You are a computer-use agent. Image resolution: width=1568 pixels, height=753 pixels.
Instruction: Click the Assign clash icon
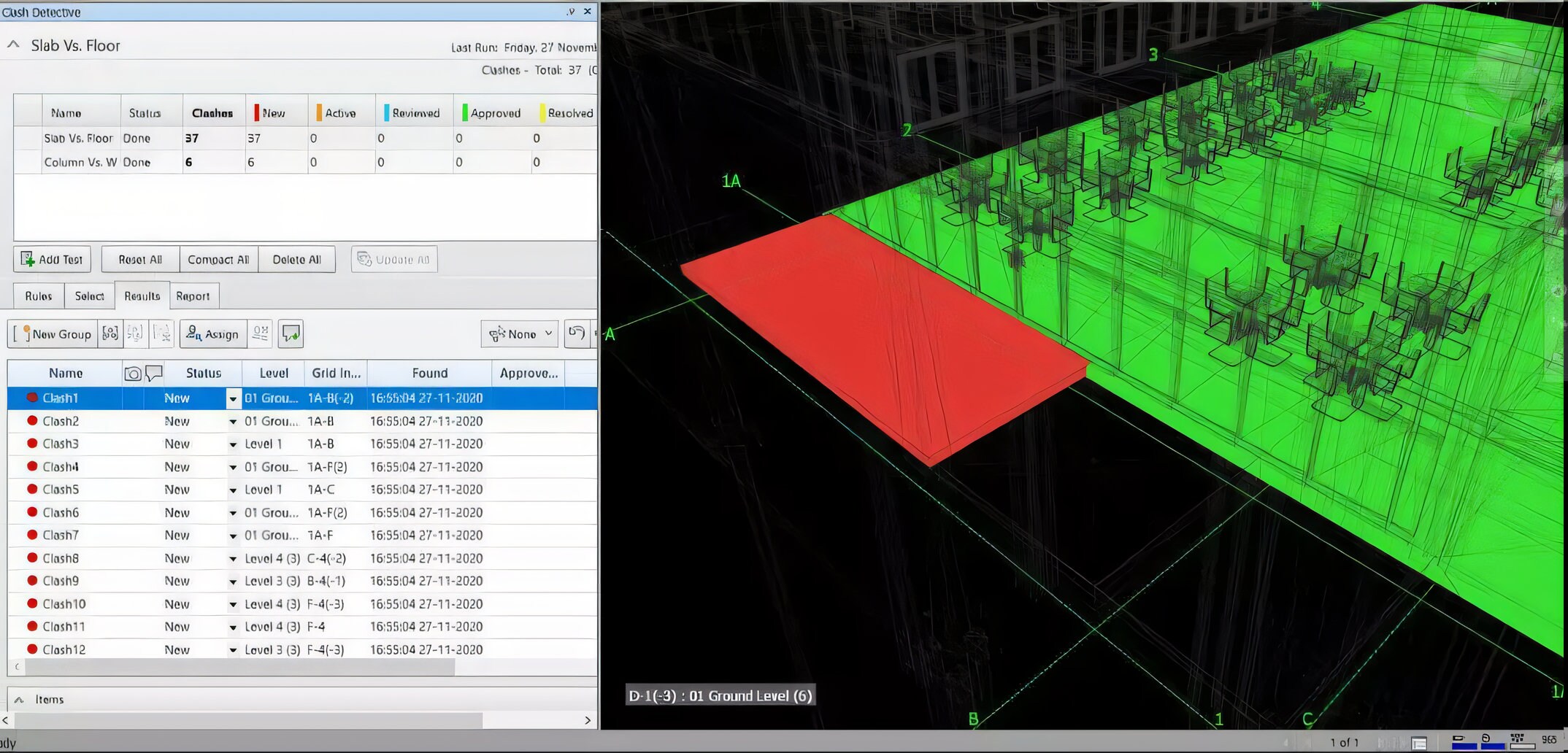212,333
